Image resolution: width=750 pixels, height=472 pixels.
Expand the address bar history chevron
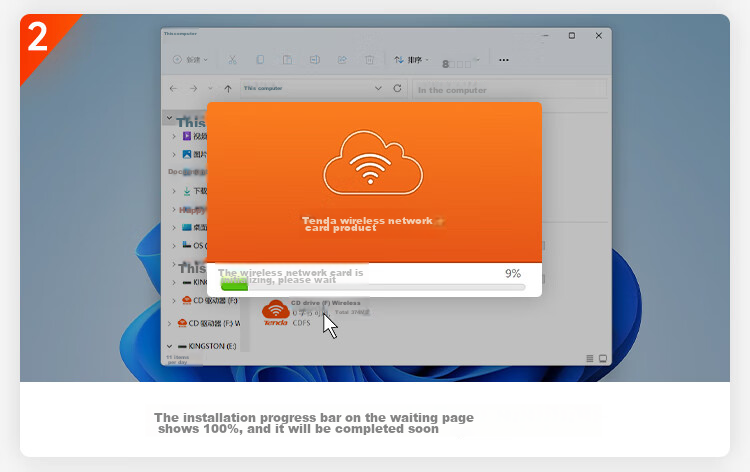pyautogui.click(x=378, y=88)
